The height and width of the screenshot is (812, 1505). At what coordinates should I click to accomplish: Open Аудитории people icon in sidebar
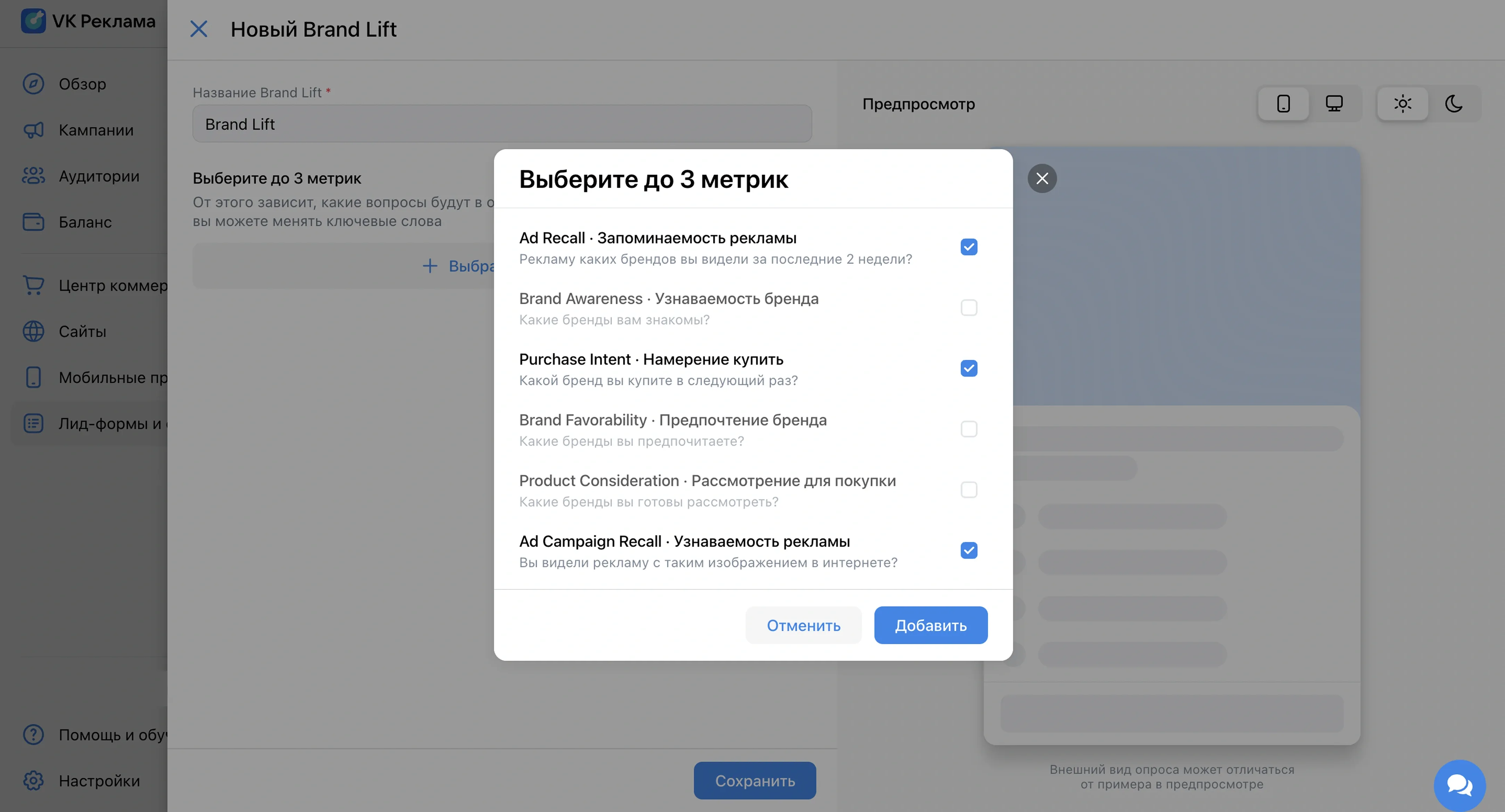[33, 176]
